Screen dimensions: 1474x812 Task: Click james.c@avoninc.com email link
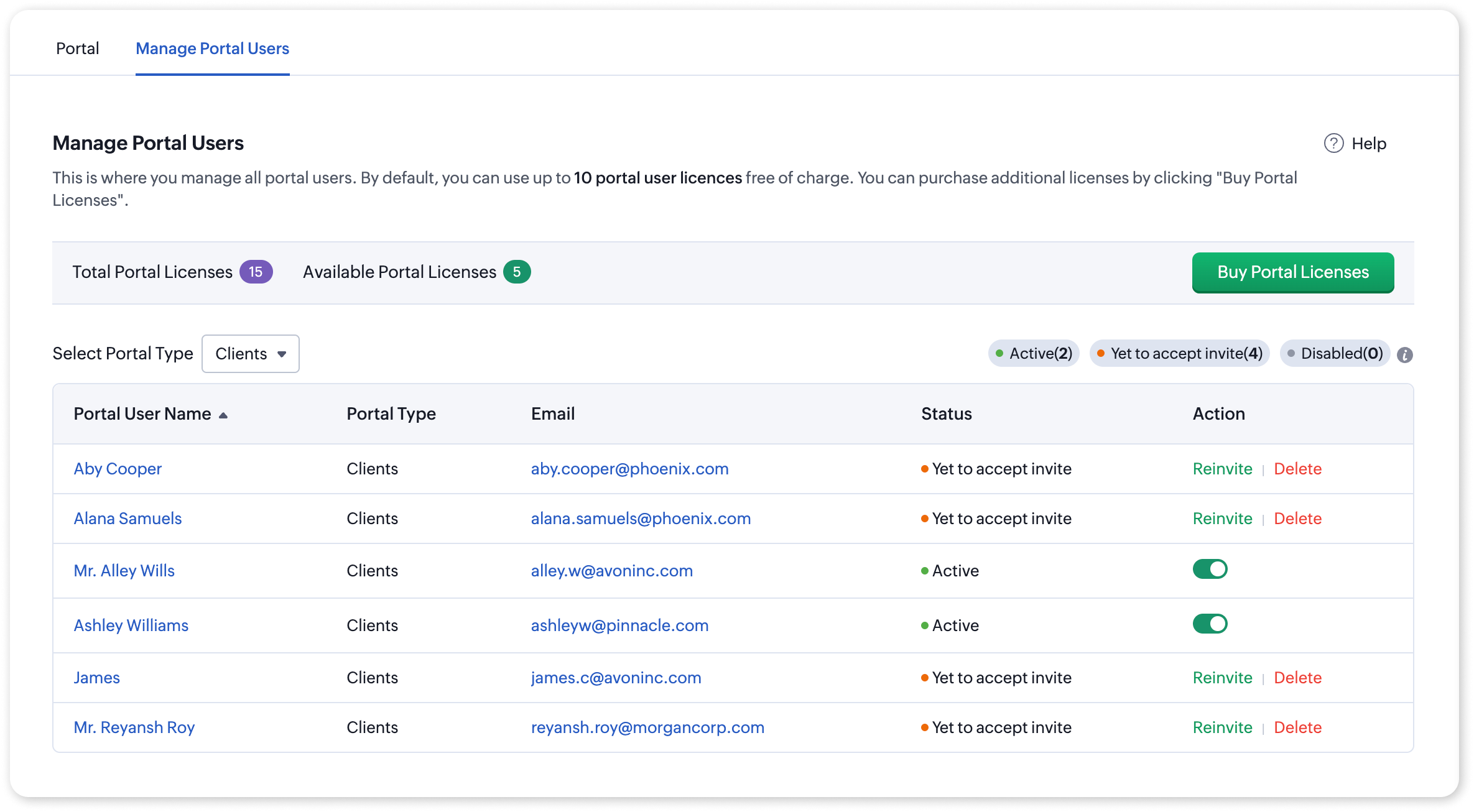click(616, 678)
